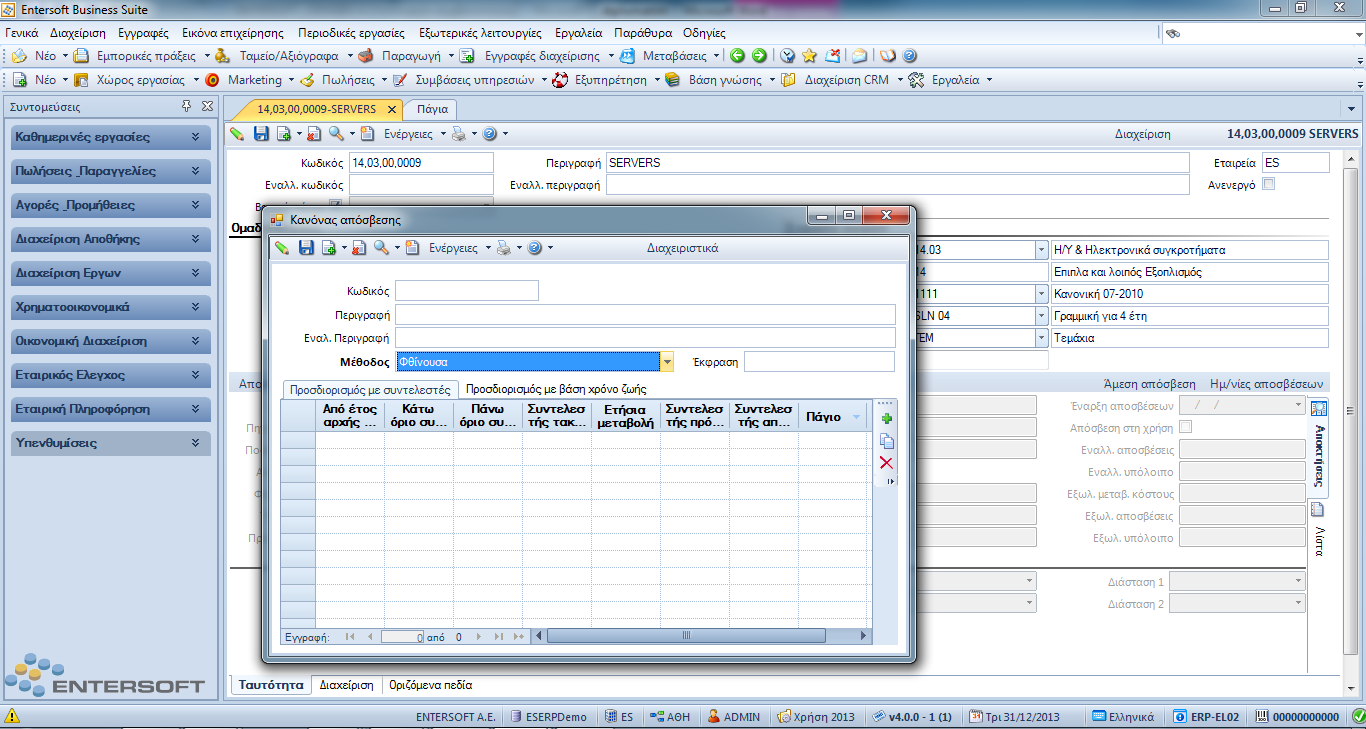Click Αποκτήσεις vertical side tab icon

[1318, 409]
